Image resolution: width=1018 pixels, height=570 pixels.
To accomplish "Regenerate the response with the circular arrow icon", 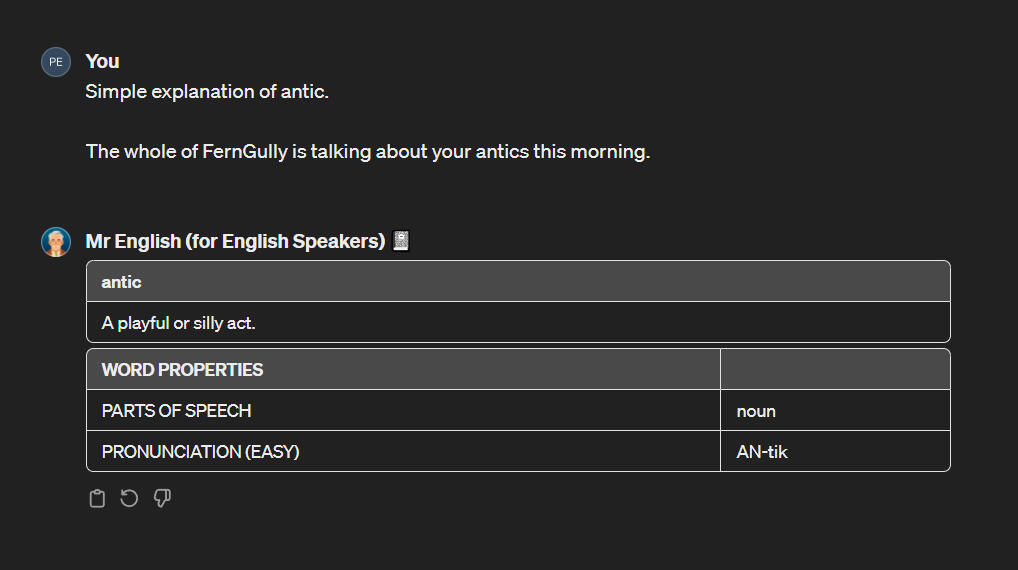I will (x=129, y=498).
